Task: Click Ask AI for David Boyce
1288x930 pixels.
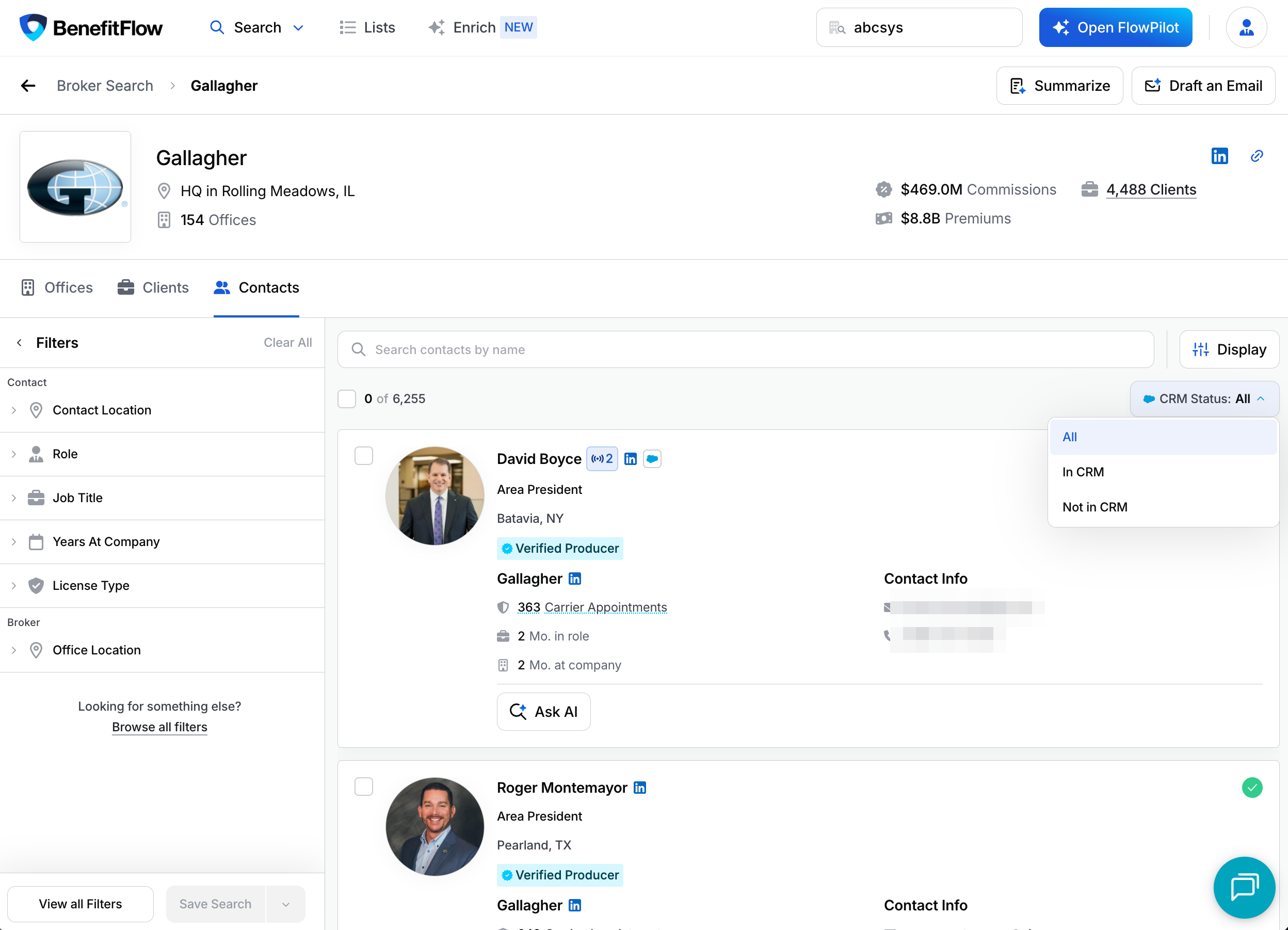Action: tap(543, 711)
